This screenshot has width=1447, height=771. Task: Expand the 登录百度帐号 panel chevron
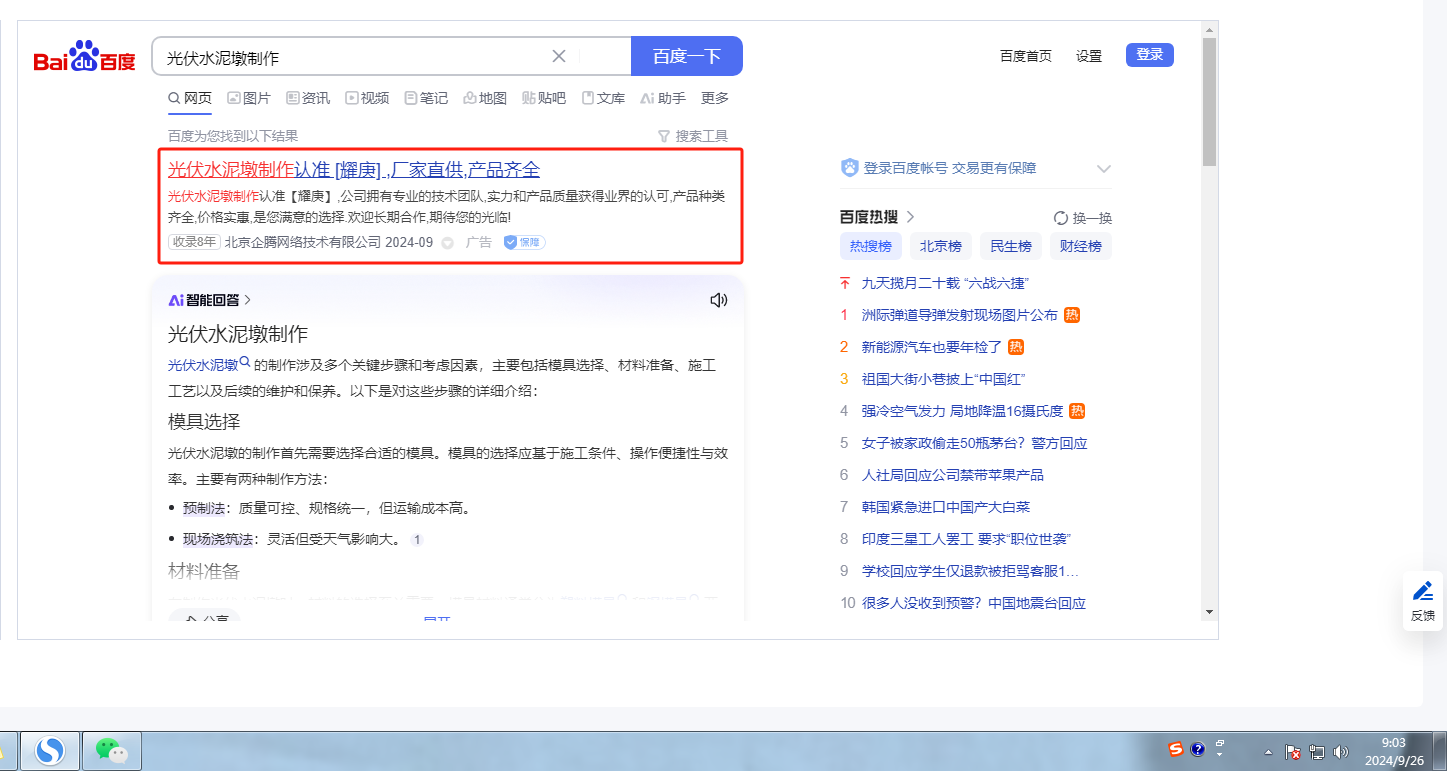pyautogui.click(x=1104, y=168)
